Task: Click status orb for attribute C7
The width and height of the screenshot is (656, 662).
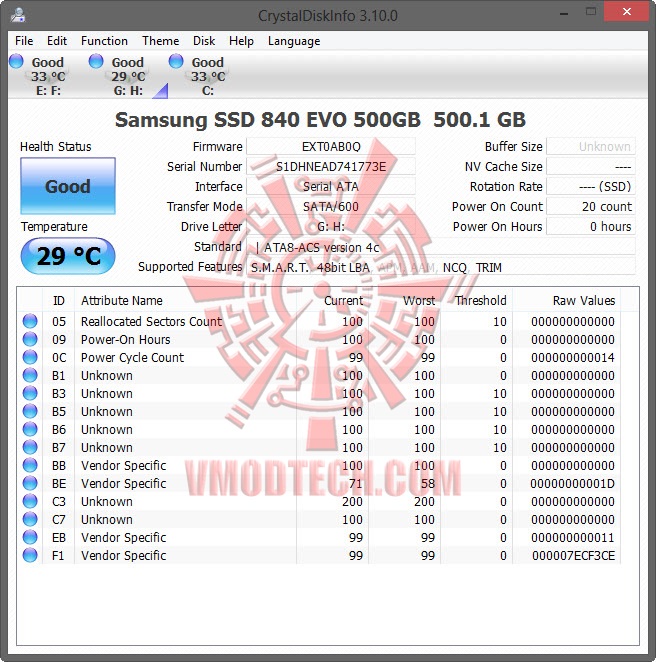Action: pyautogui.click(x=30, y=519)
